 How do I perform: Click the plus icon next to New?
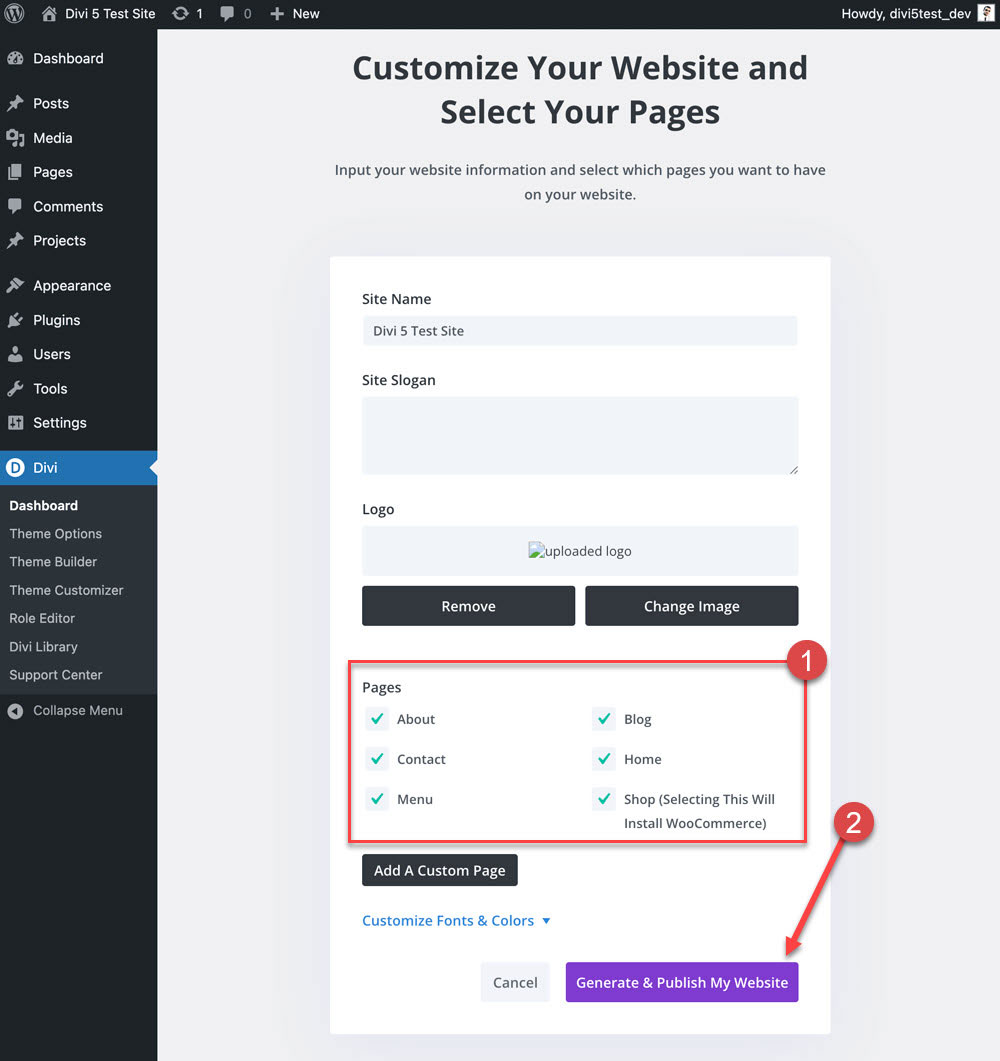pos(277,14)
